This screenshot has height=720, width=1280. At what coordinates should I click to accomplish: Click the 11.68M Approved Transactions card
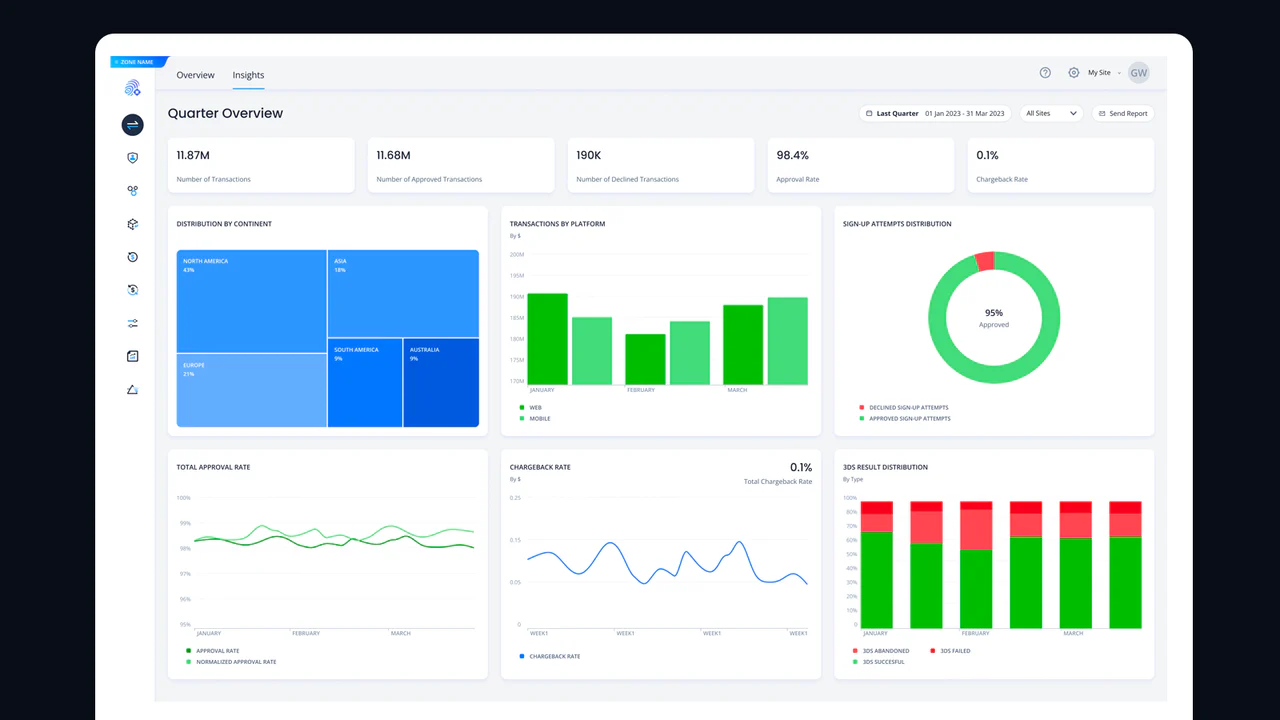coord(461,165)
